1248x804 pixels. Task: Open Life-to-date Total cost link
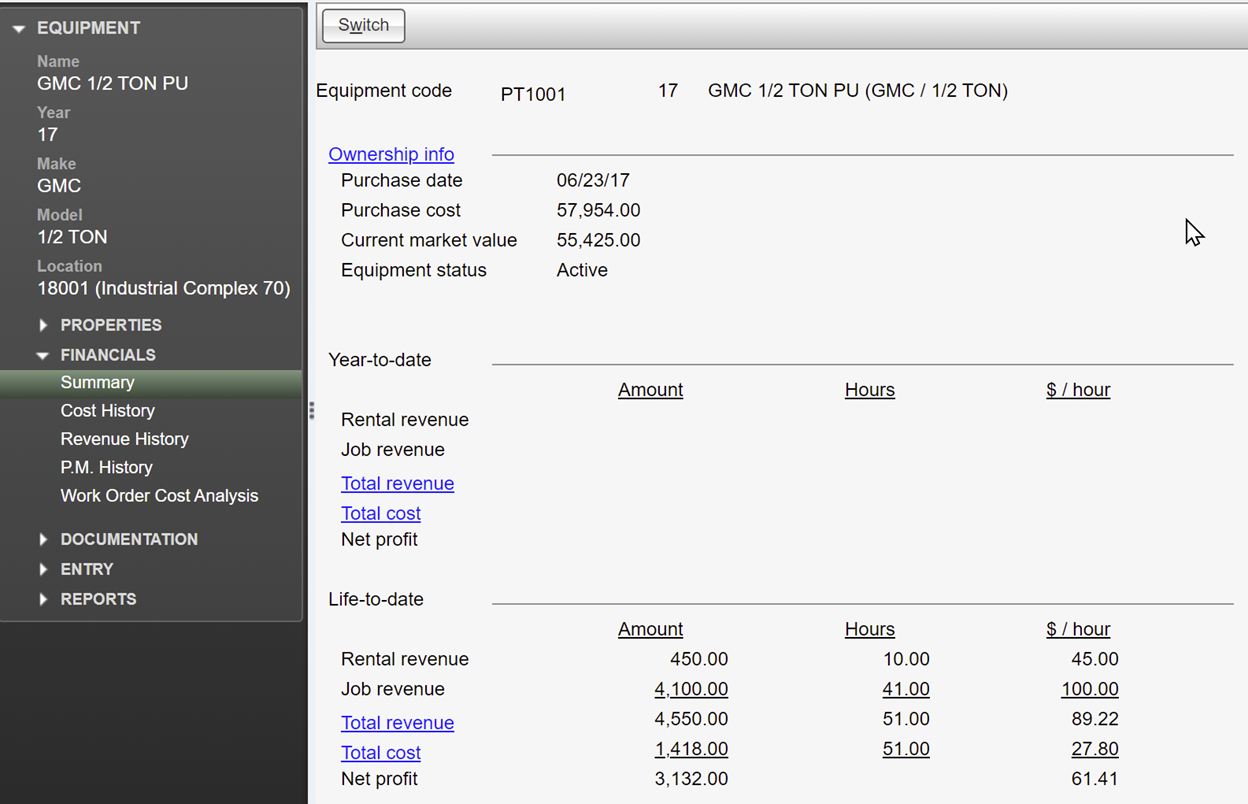380,753
